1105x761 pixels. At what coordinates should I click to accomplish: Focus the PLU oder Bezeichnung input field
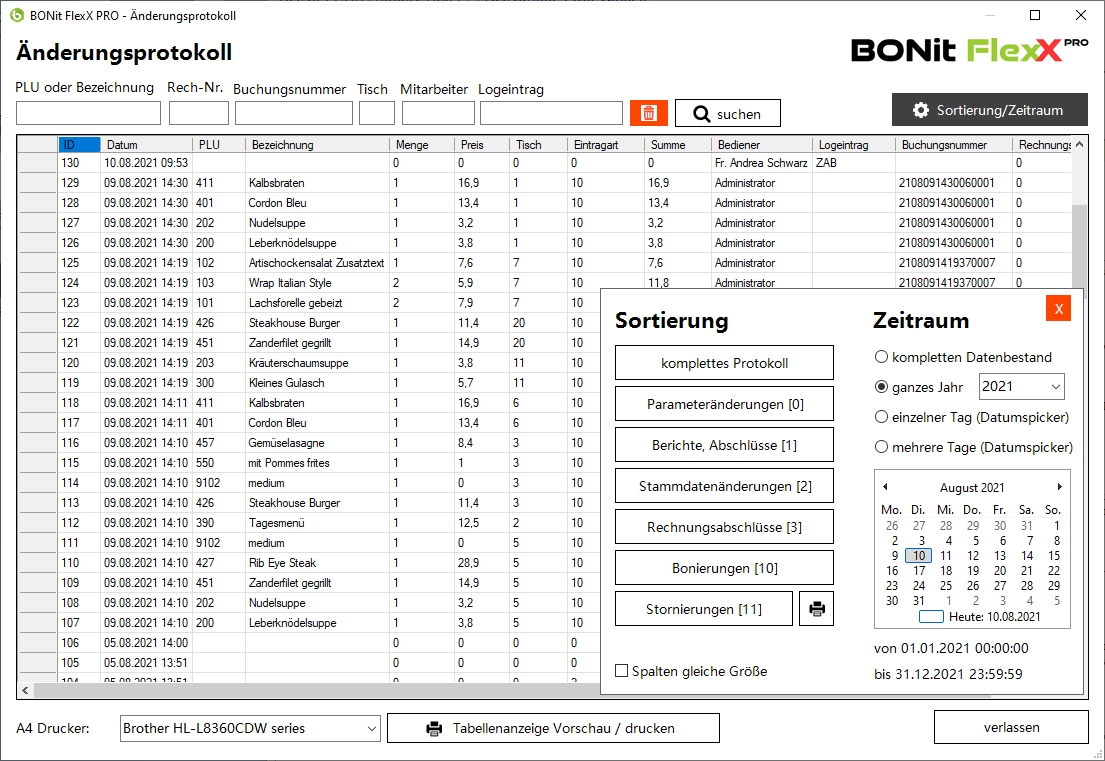point(88,113)
